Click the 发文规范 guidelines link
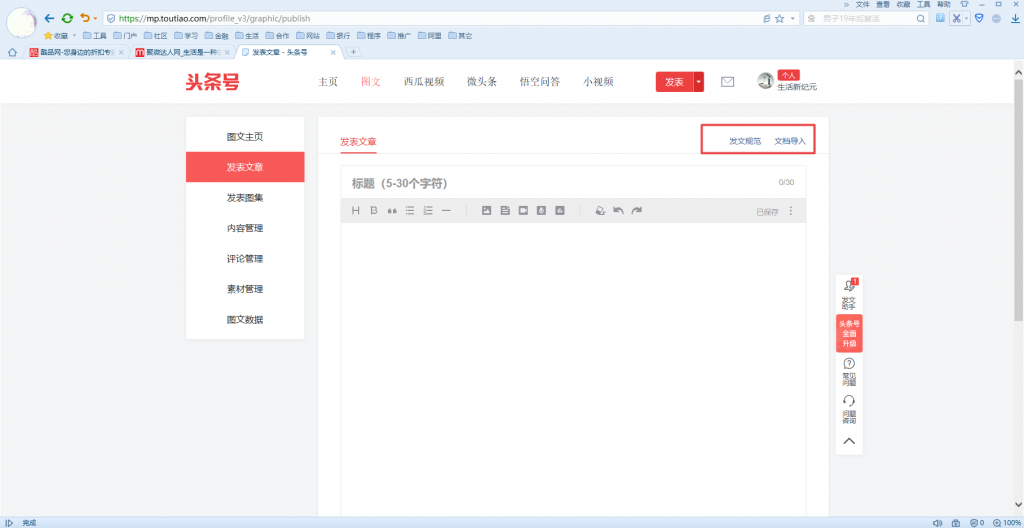Screen dimensions: 1024x528 point(745,141)
